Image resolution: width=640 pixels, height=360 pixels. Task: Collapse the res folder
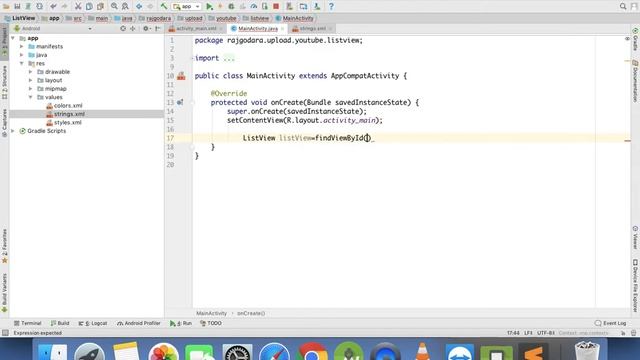click(22, 63)
